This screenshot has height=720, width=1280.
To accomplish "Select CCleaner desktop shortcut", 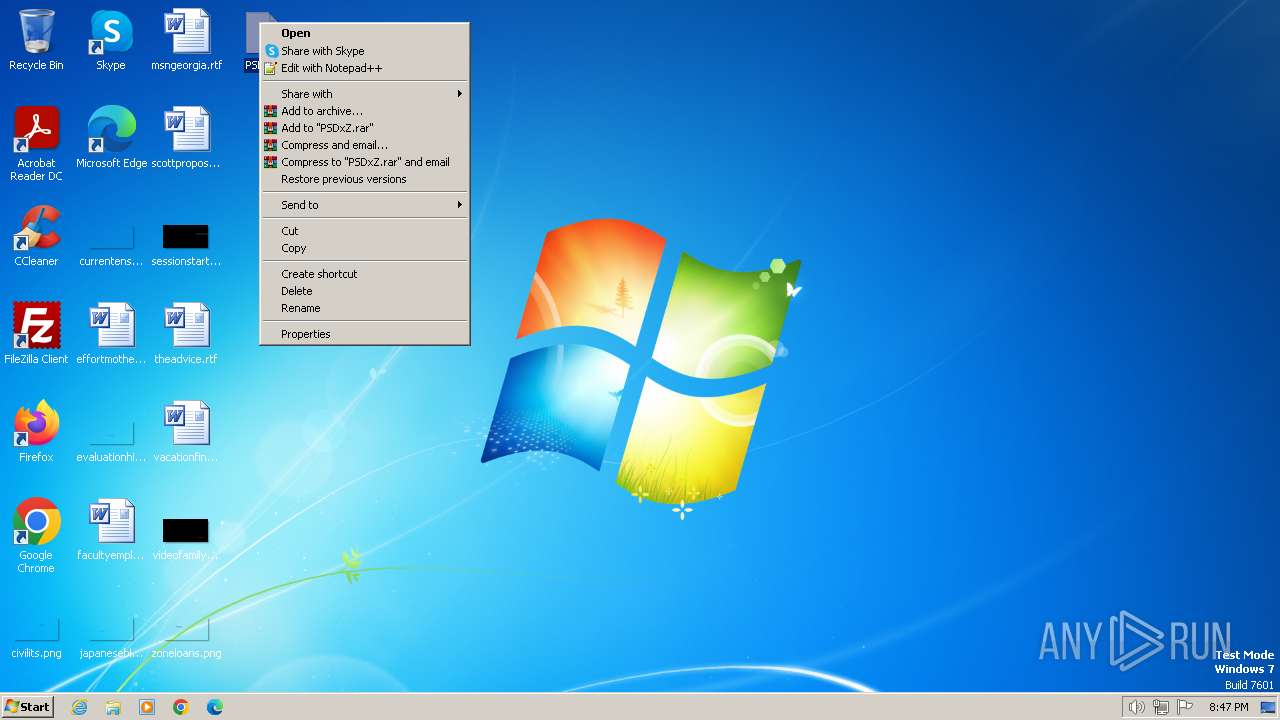I will pyautogui.click(x=36, y=236).
